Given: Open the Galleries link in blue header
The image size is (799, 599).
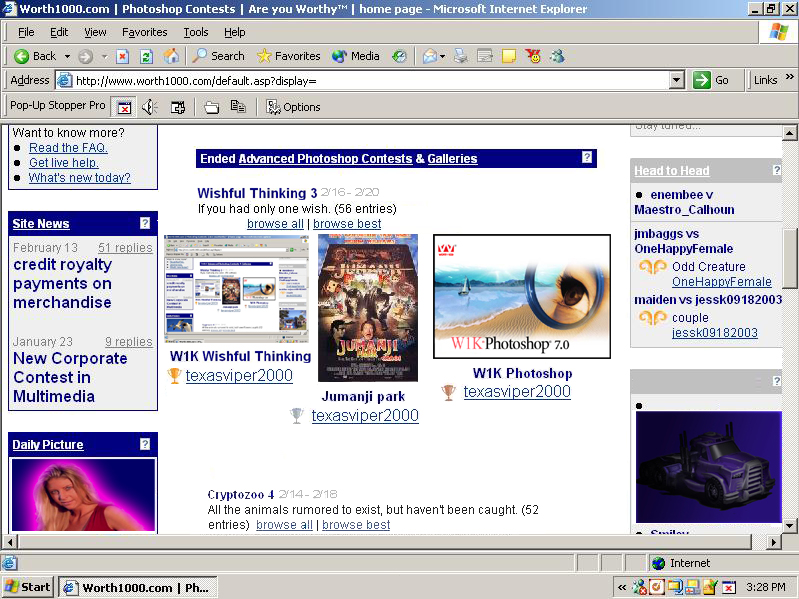Looking at the screenshot, I should (452, 158).
